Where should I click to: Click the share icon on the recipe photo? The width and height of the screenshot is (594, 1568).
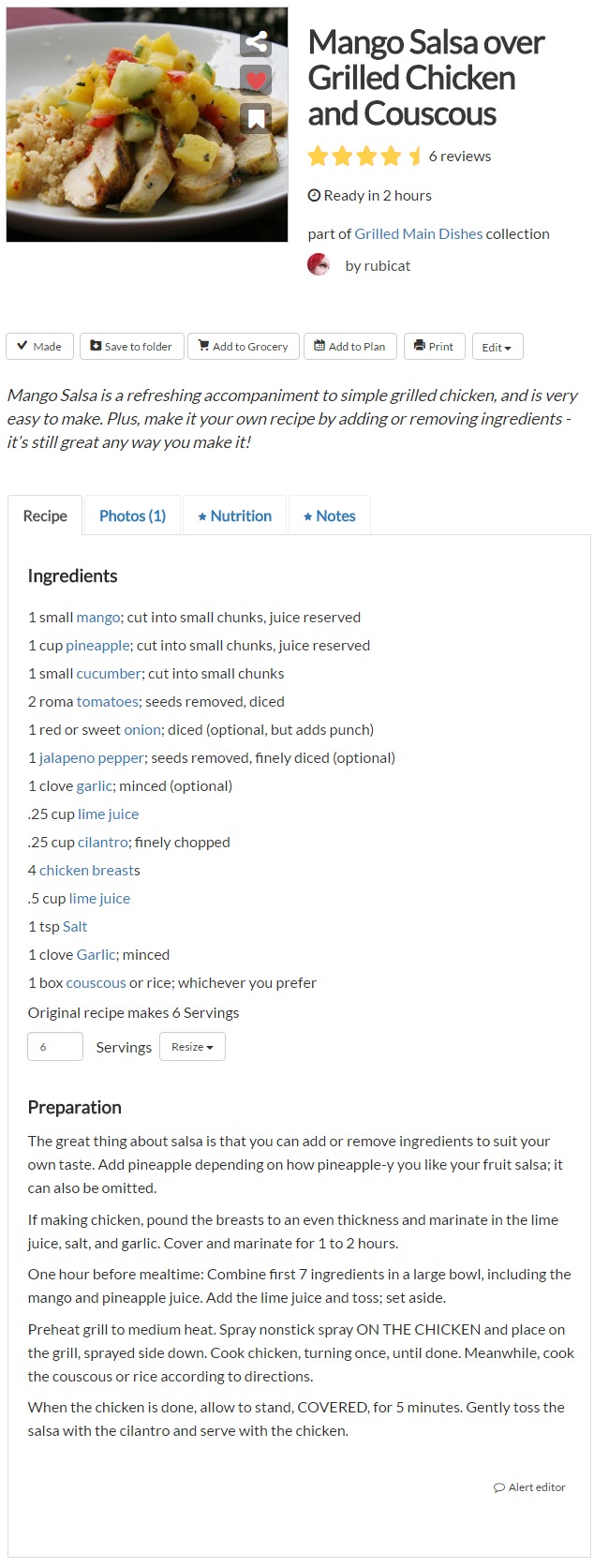256,42
